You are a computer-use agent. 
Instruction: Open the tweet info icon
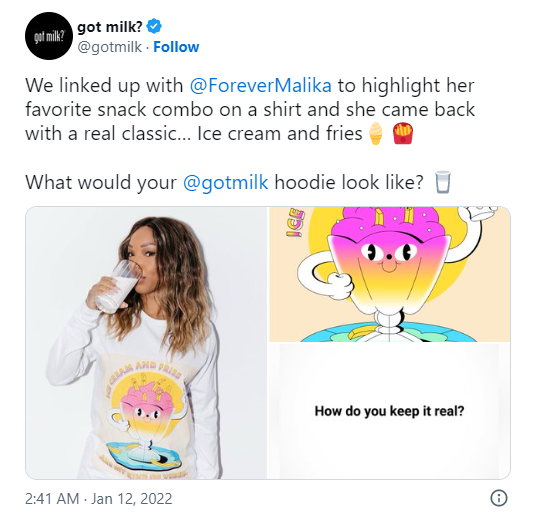[x=499, y=498]
